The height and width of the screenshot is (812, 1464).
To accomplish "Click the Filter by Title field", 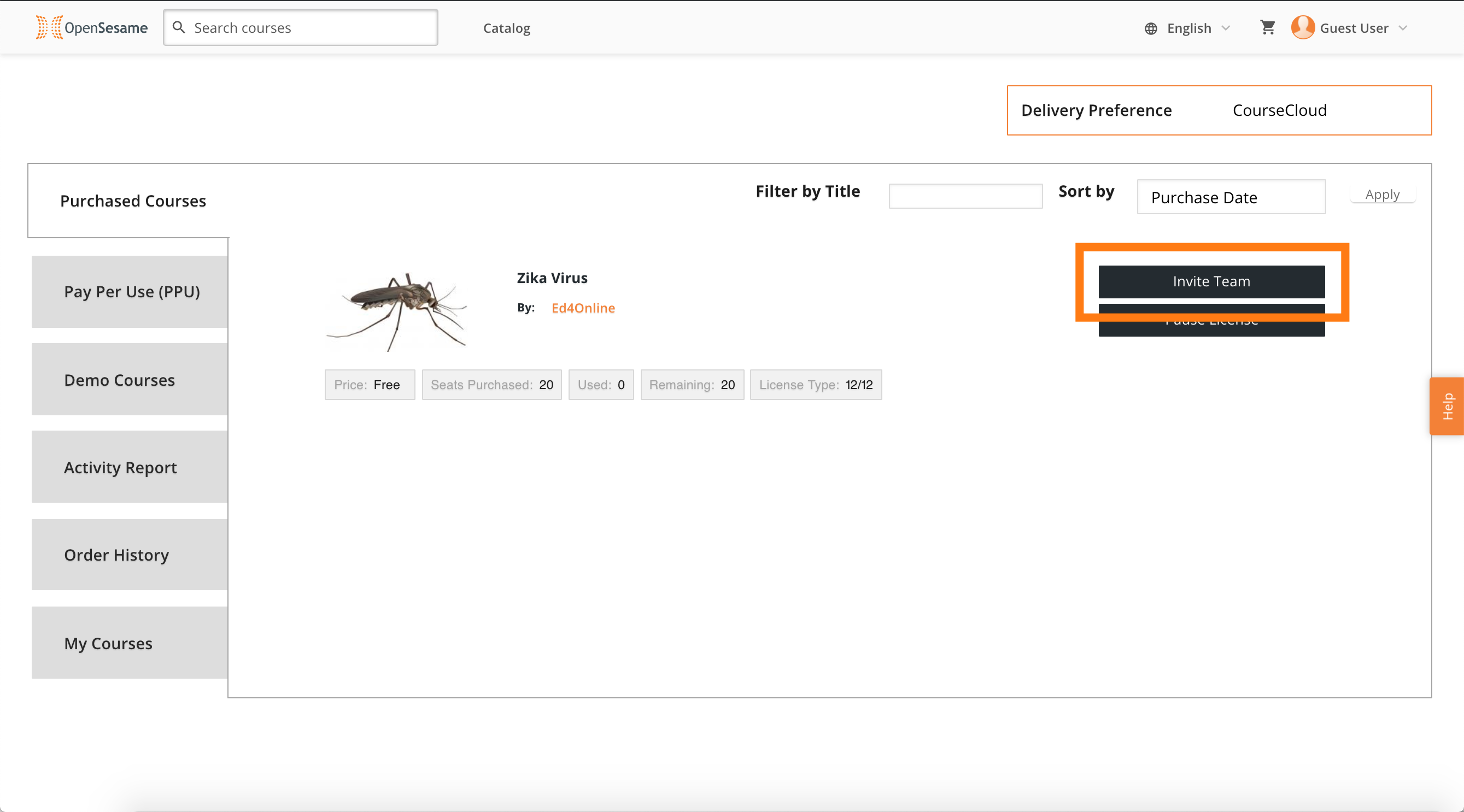I will 965,196.
